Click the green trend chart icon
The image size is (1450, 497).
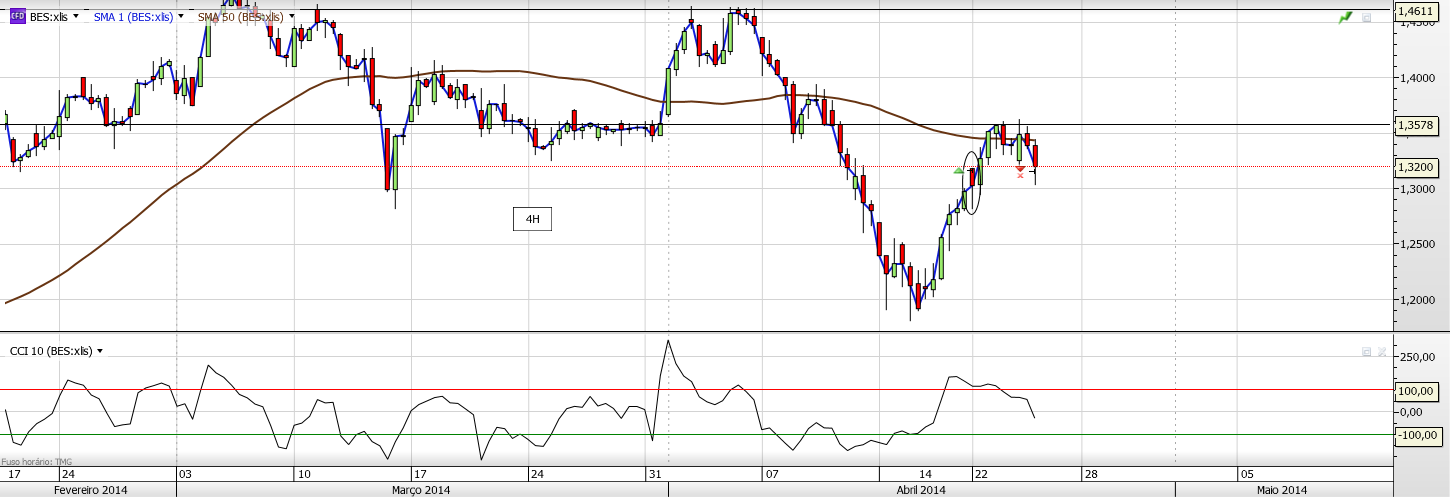pos(1345,18)
